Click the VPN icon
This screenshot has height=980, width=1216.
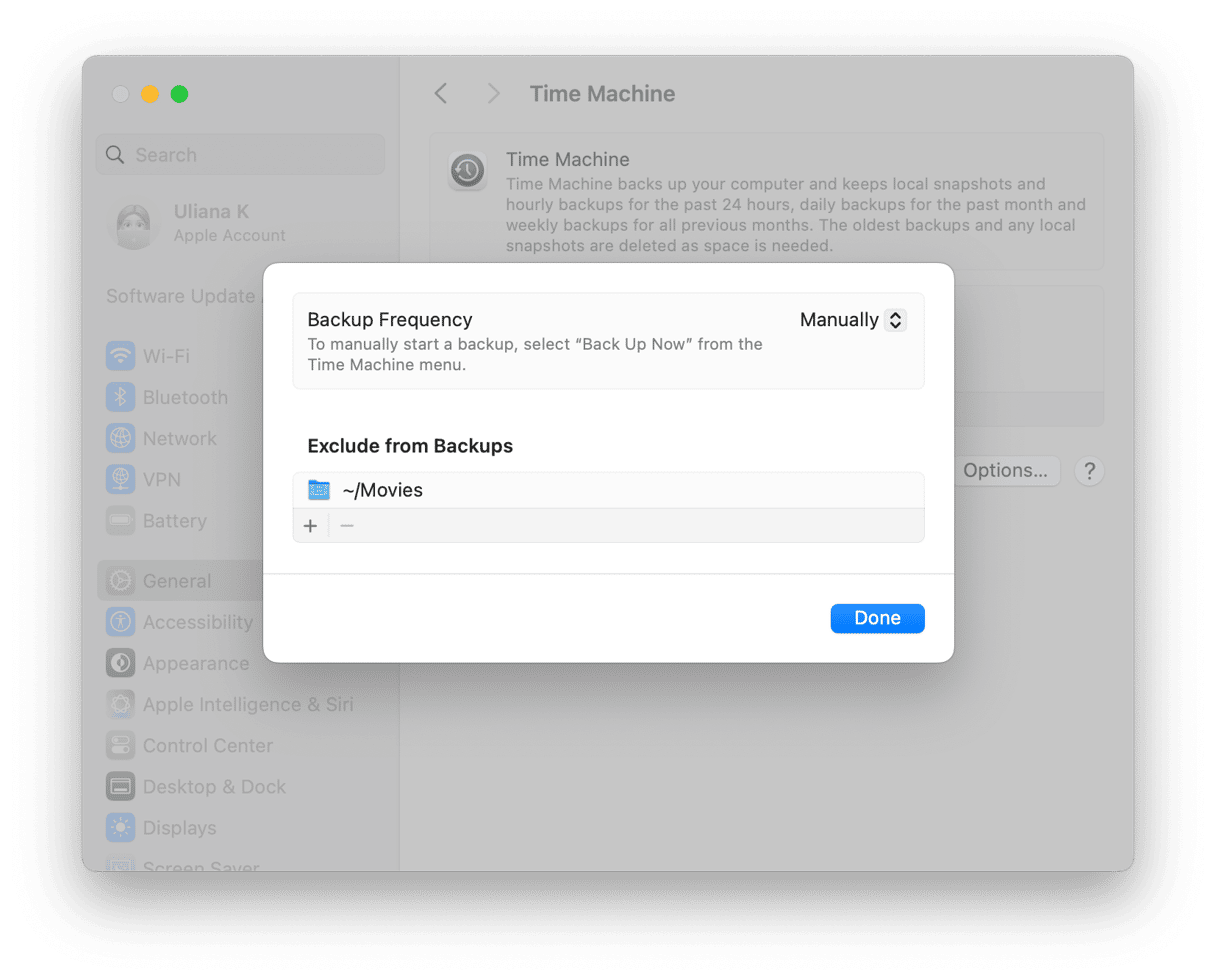pos(121,479)
